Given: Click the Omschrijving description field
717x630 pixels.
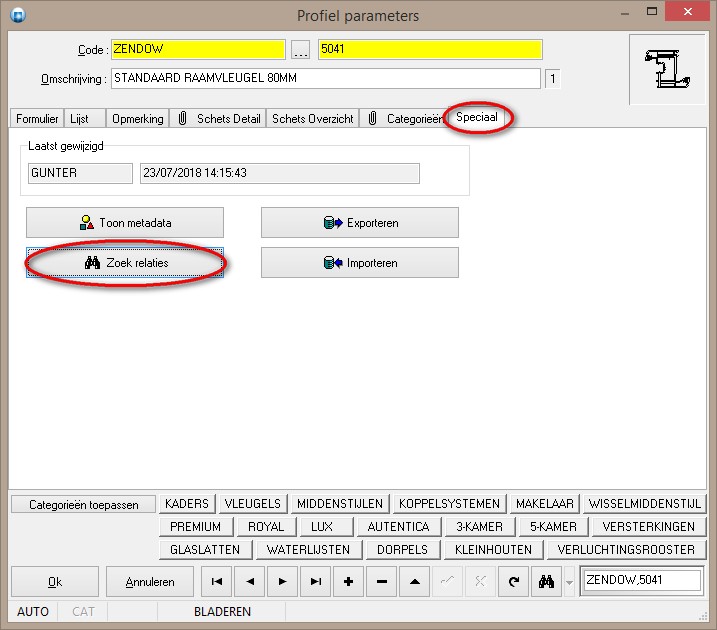Looking at the screenshot, I should [x=326, y=79].
